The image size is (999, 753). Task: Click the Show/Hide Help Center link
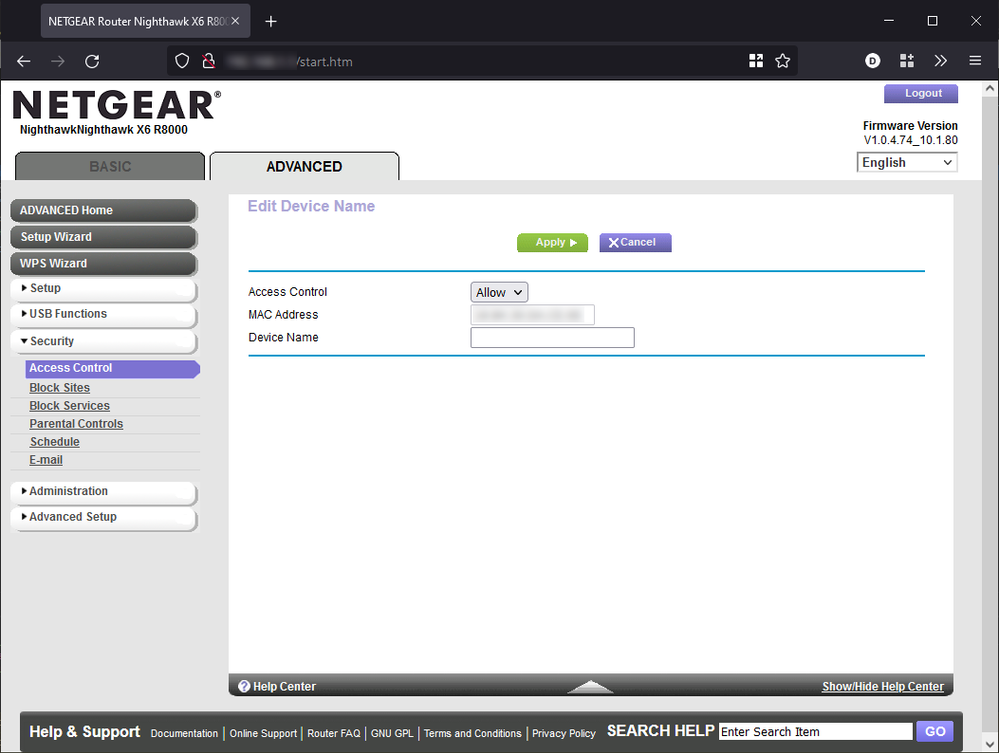click(x=882, y=686)
